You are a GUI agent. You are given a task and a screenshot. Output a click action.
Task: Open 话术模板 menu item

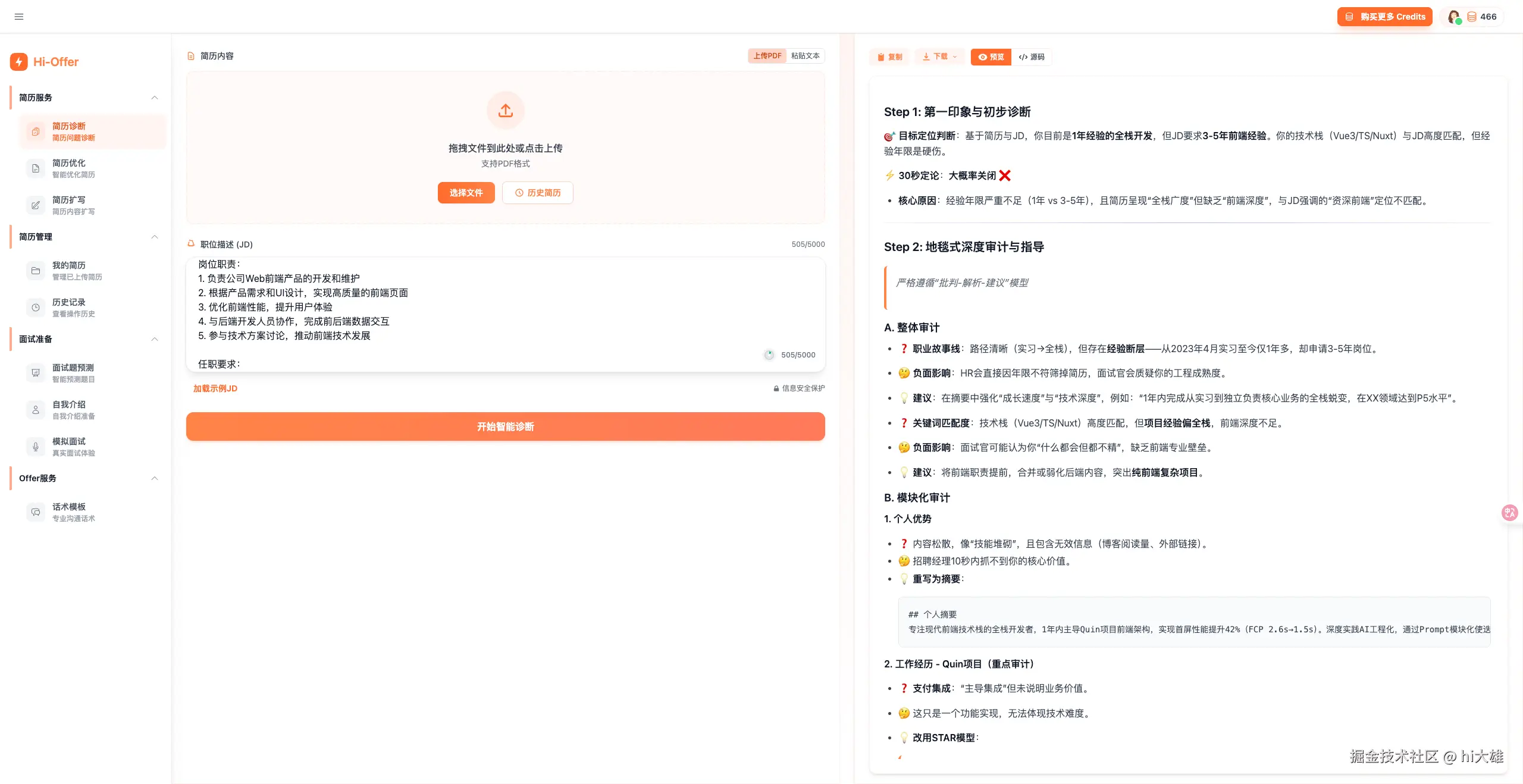tap(69, 512)
